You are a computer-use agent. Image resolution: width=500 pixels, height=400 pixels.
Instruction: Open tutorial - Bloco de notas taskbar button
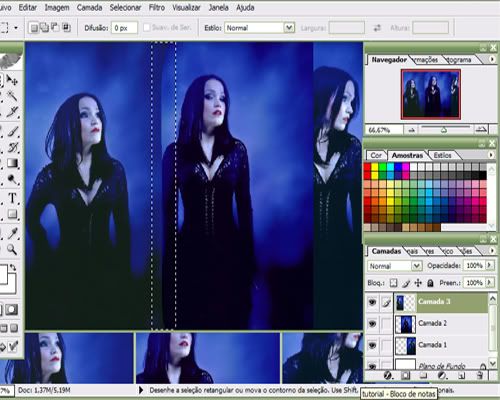(x=399, y=394)
